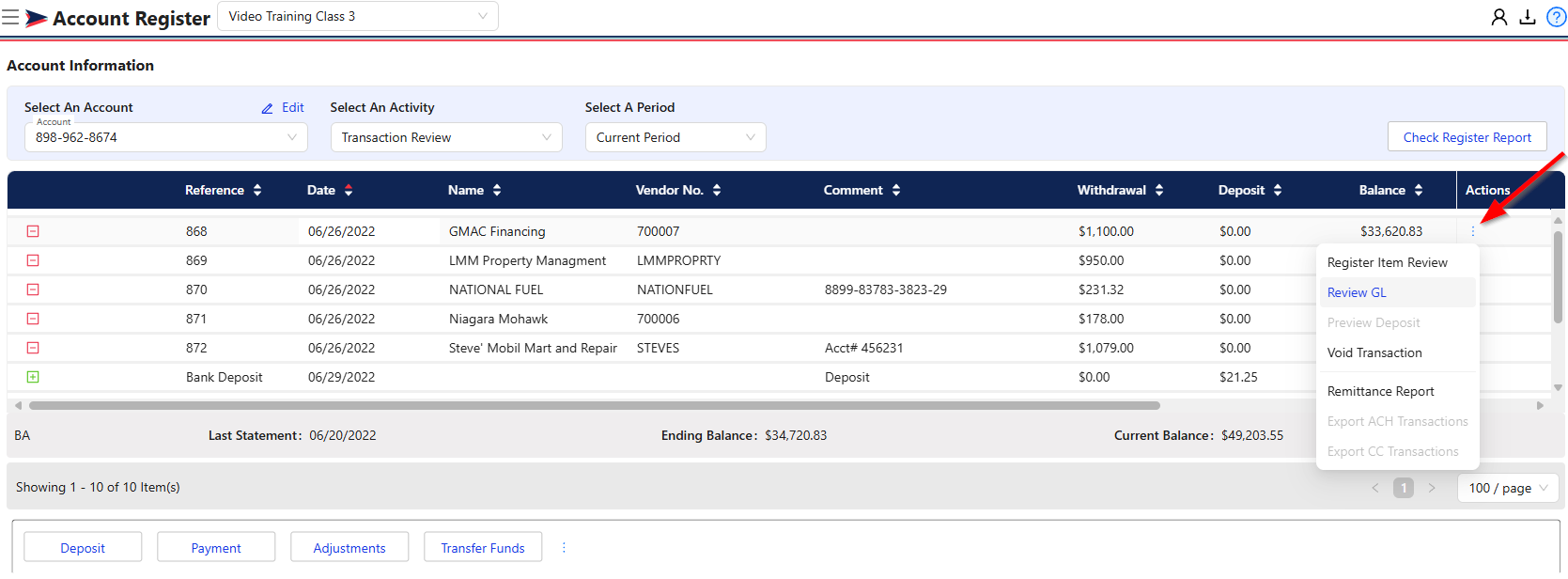Open the hamburger navigation menu
This screenshot has width=1568, height=579.
[10, 17]
